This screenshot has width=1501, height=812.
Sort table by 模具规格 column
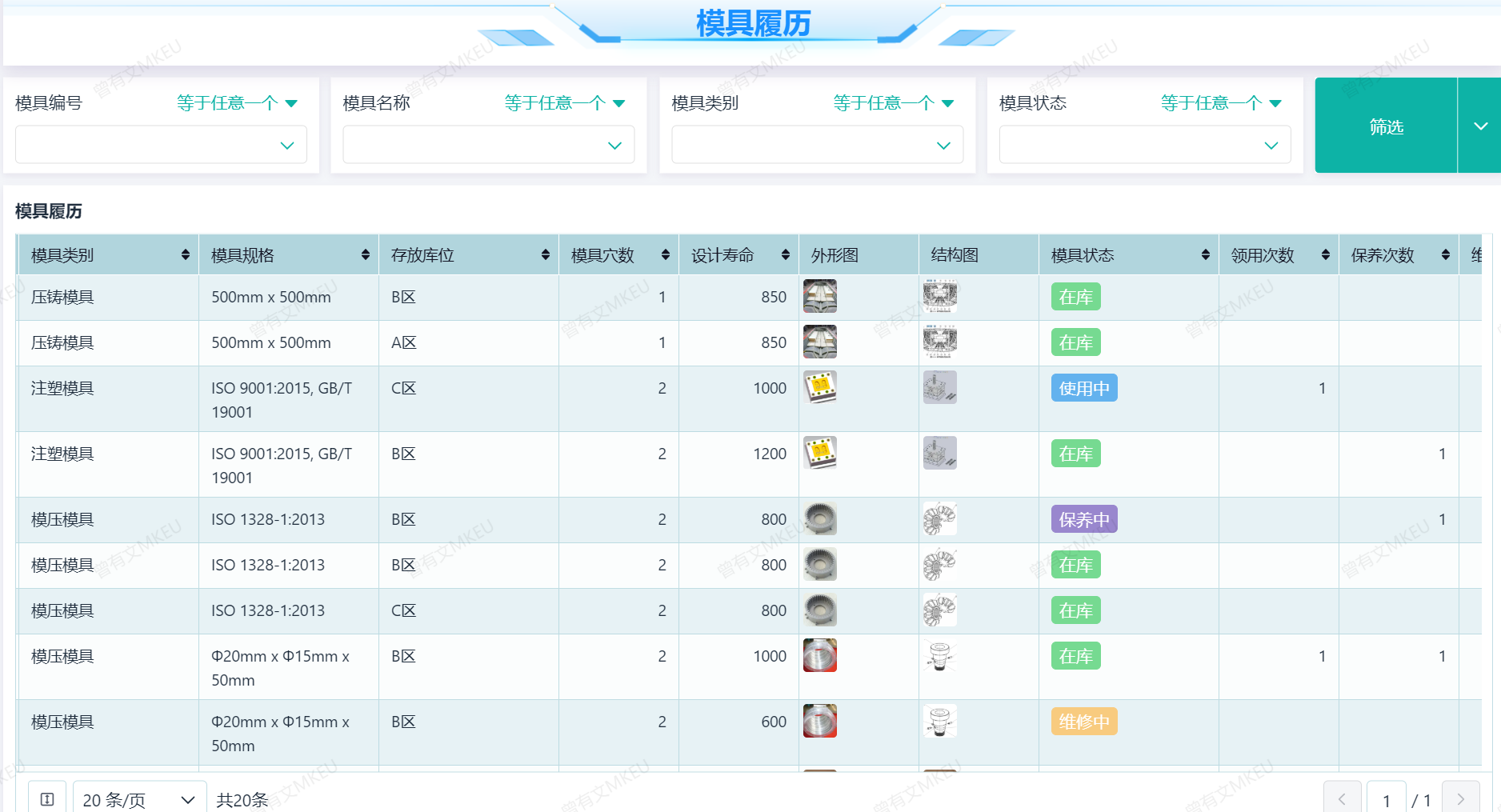[x=366, y=254]
